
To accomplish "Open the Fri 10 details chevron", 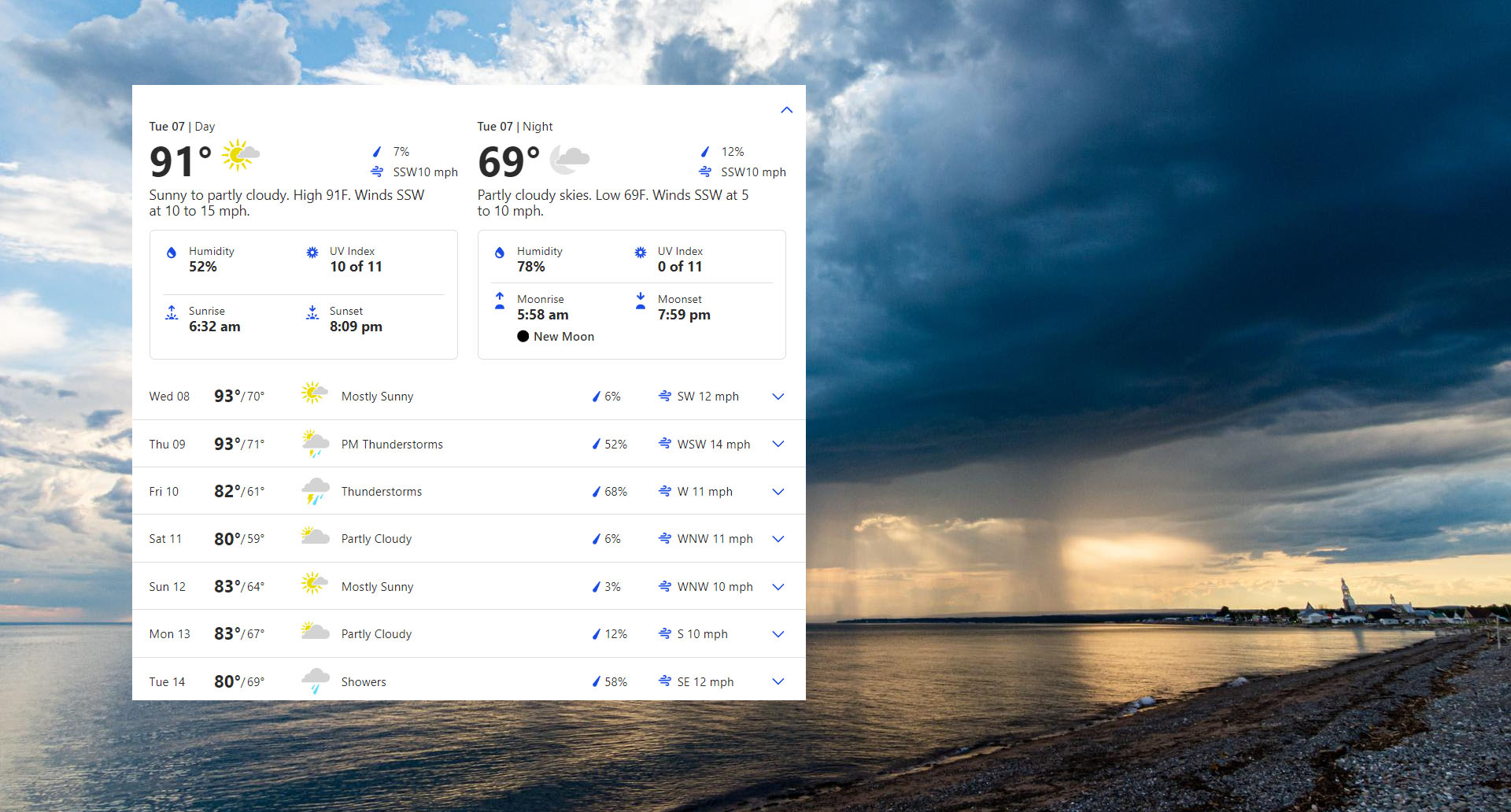I will point(778,492).
